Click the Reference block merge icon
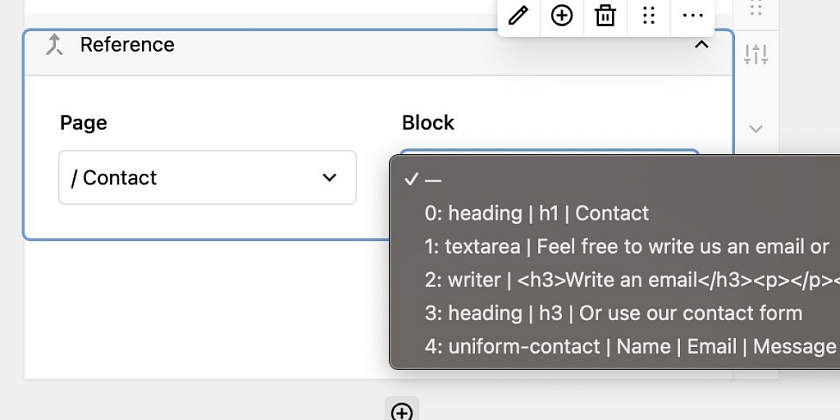The image size is (840, 420). pos(54,44)
